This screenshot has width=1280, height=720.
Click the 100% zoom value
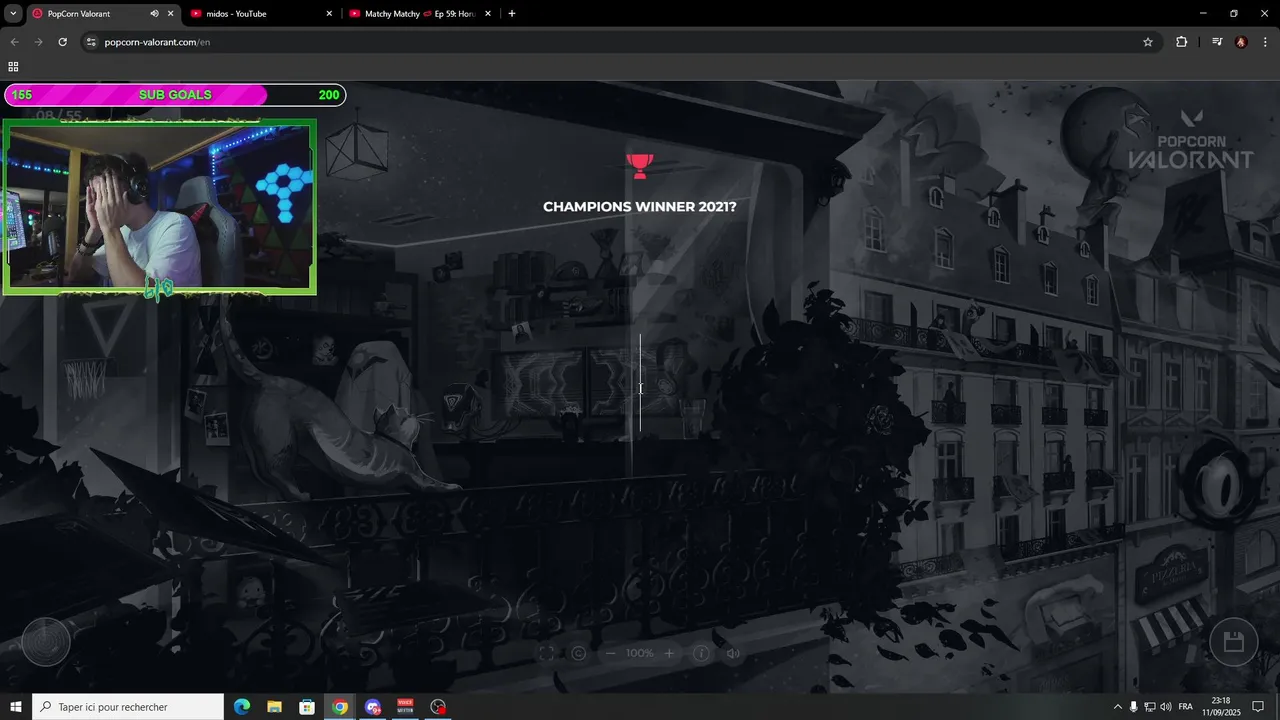coord(640,653)
